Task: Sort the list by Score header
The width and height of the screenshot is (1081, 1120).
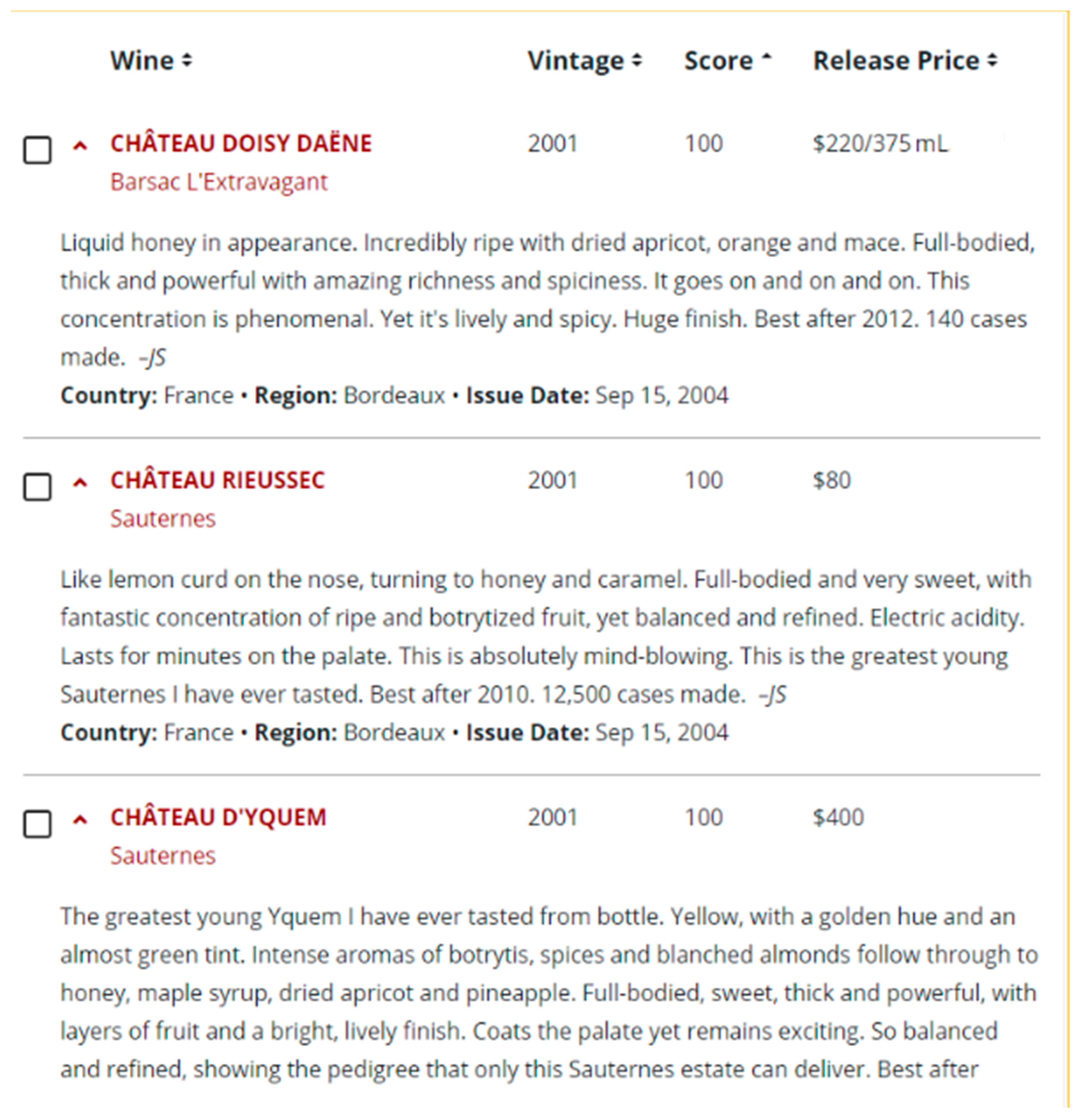Action: (719, 61)
